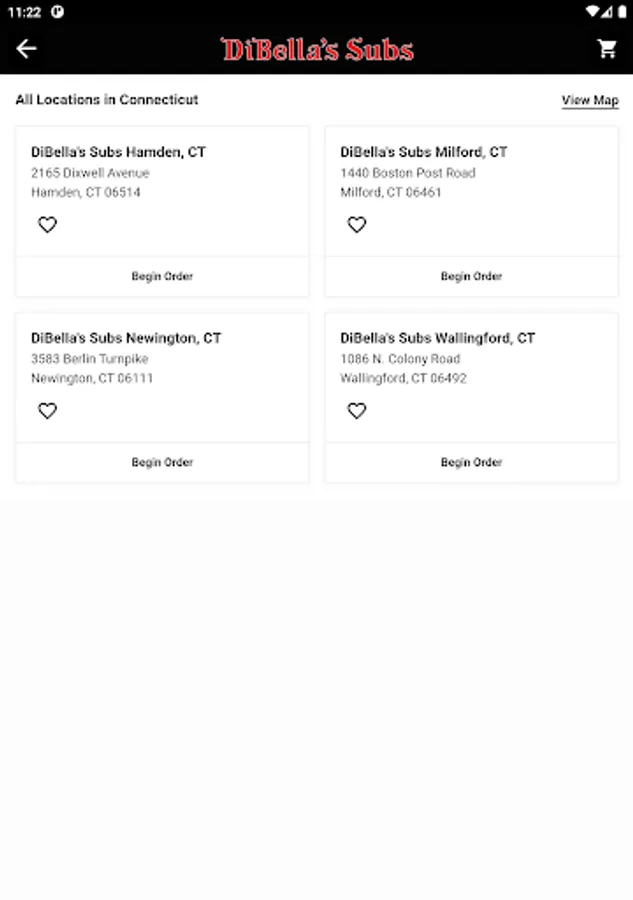Select DiBella's Subs Milford, CT title

tap(423, 152)
